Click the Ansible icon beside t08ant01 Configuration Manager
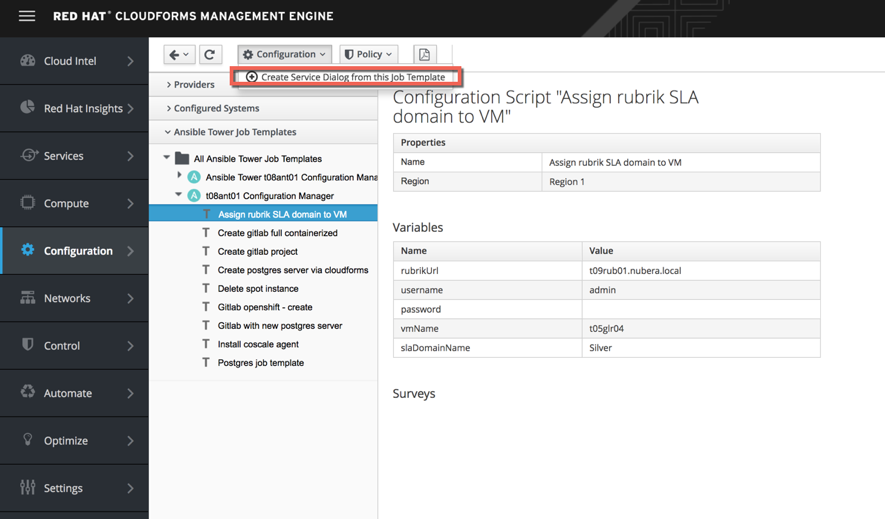Viewport: 885px width, 519px height. click(194, 196)
